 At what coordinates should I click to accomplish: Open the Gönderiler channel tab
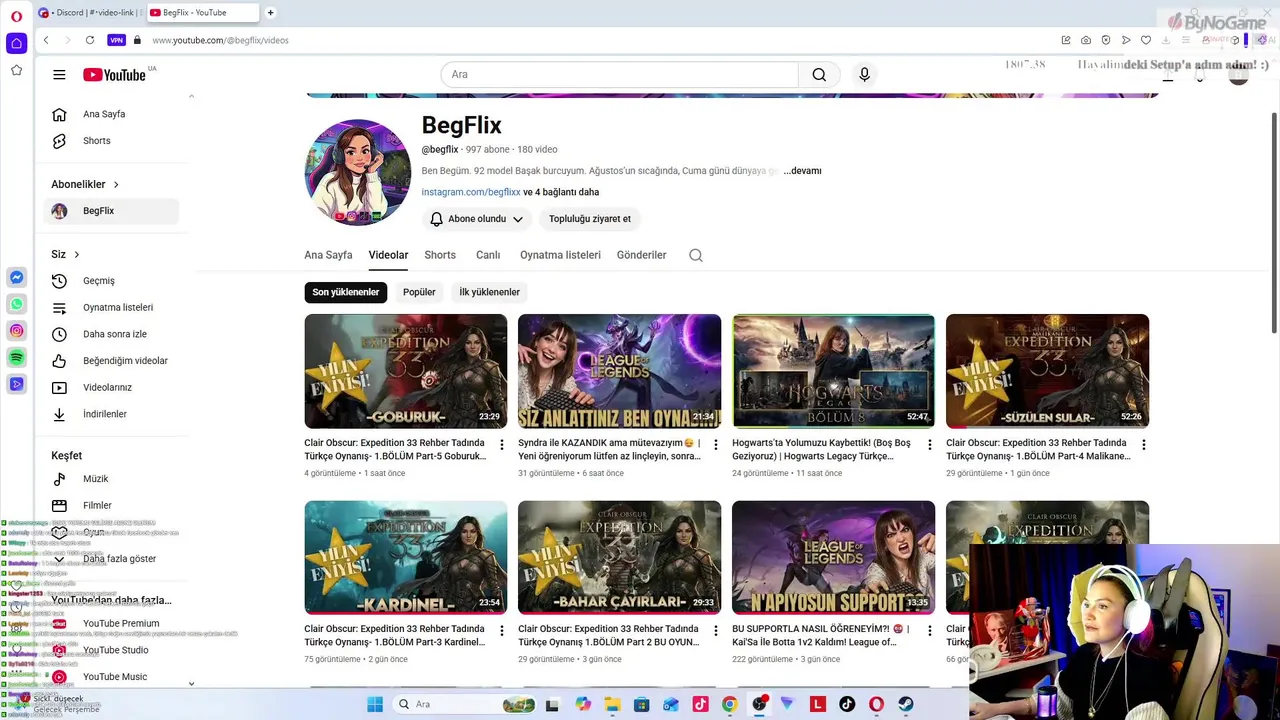pos(641,255)
